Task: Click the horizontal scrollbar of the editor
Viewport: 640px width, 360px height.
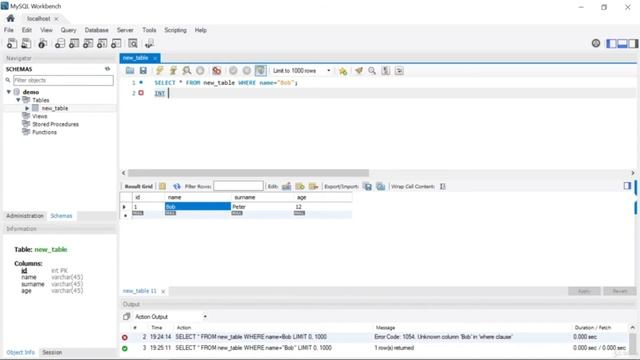Action: point(248,173)
